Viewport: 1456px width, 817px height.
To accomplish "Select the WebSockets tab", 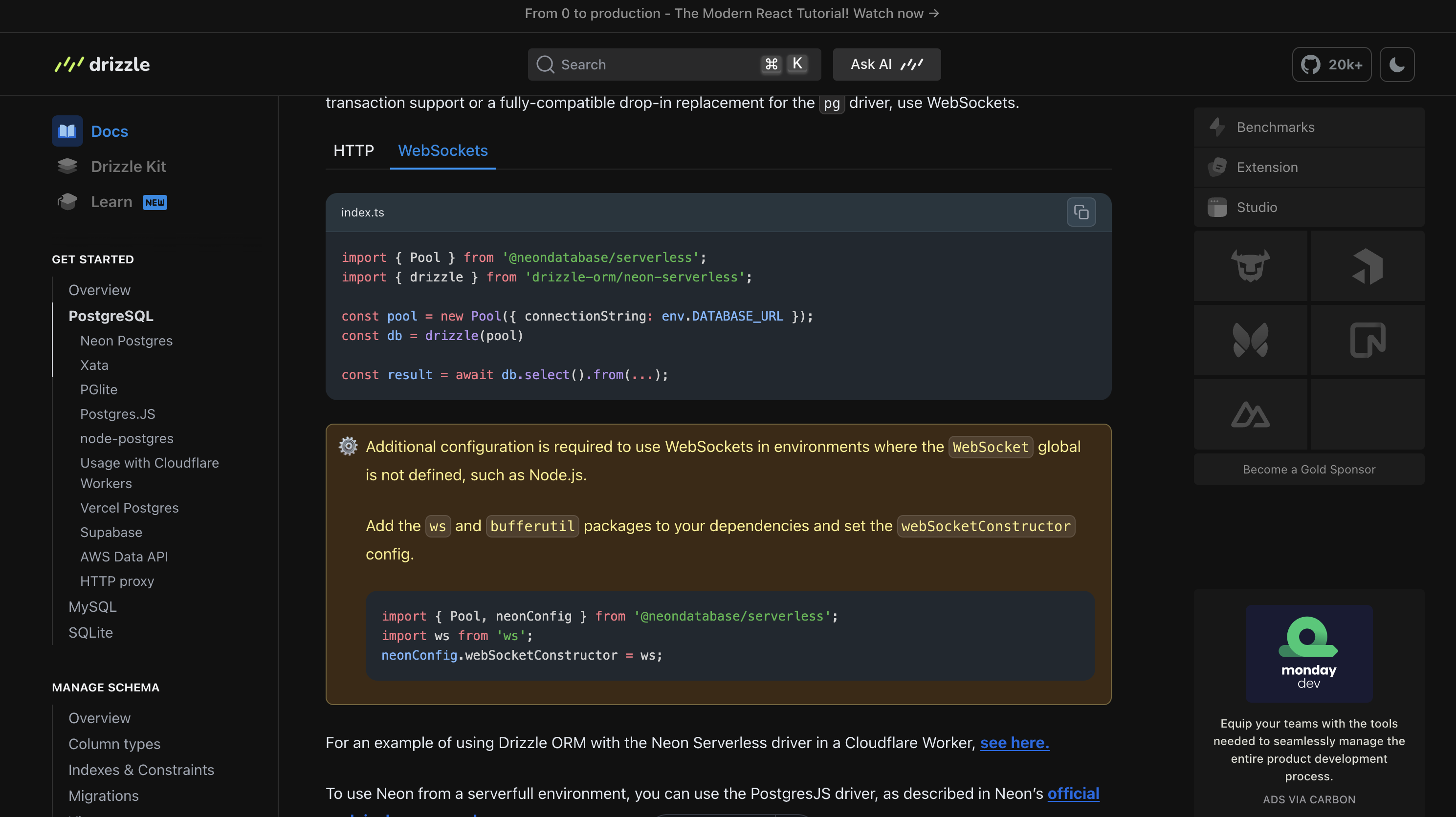I will pos(442,150).
